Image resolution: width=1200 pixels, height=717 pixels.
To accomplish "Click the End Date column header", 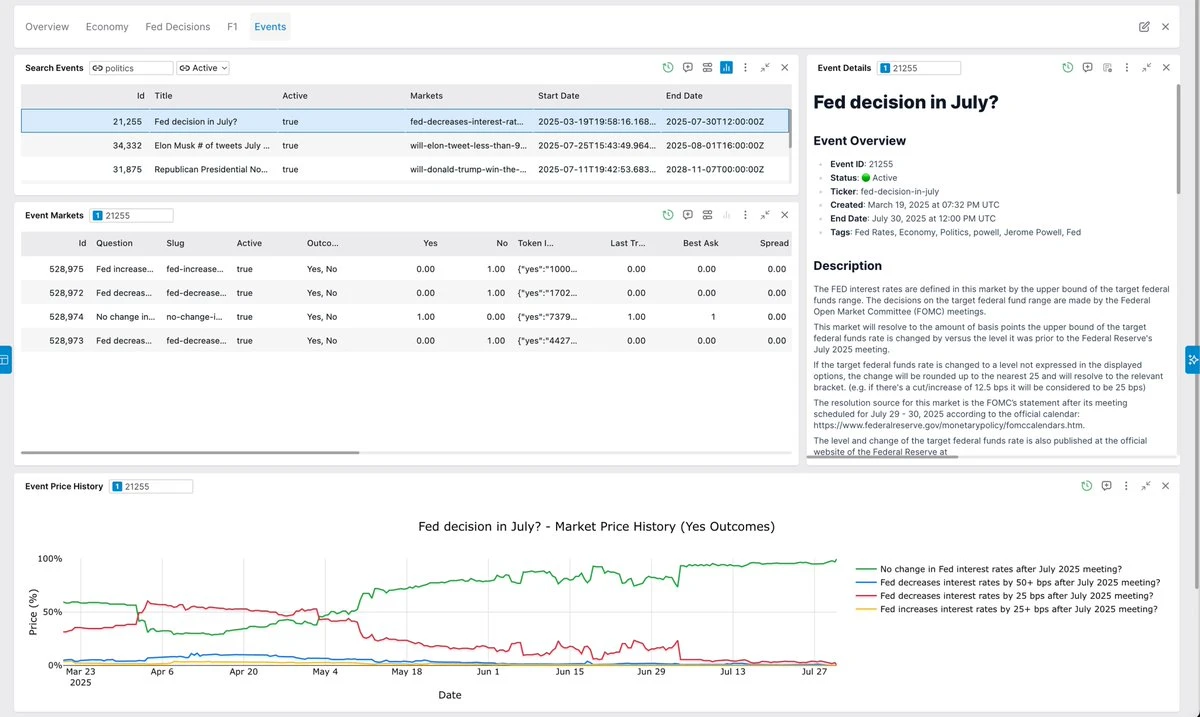I will [x=684, y=96].
